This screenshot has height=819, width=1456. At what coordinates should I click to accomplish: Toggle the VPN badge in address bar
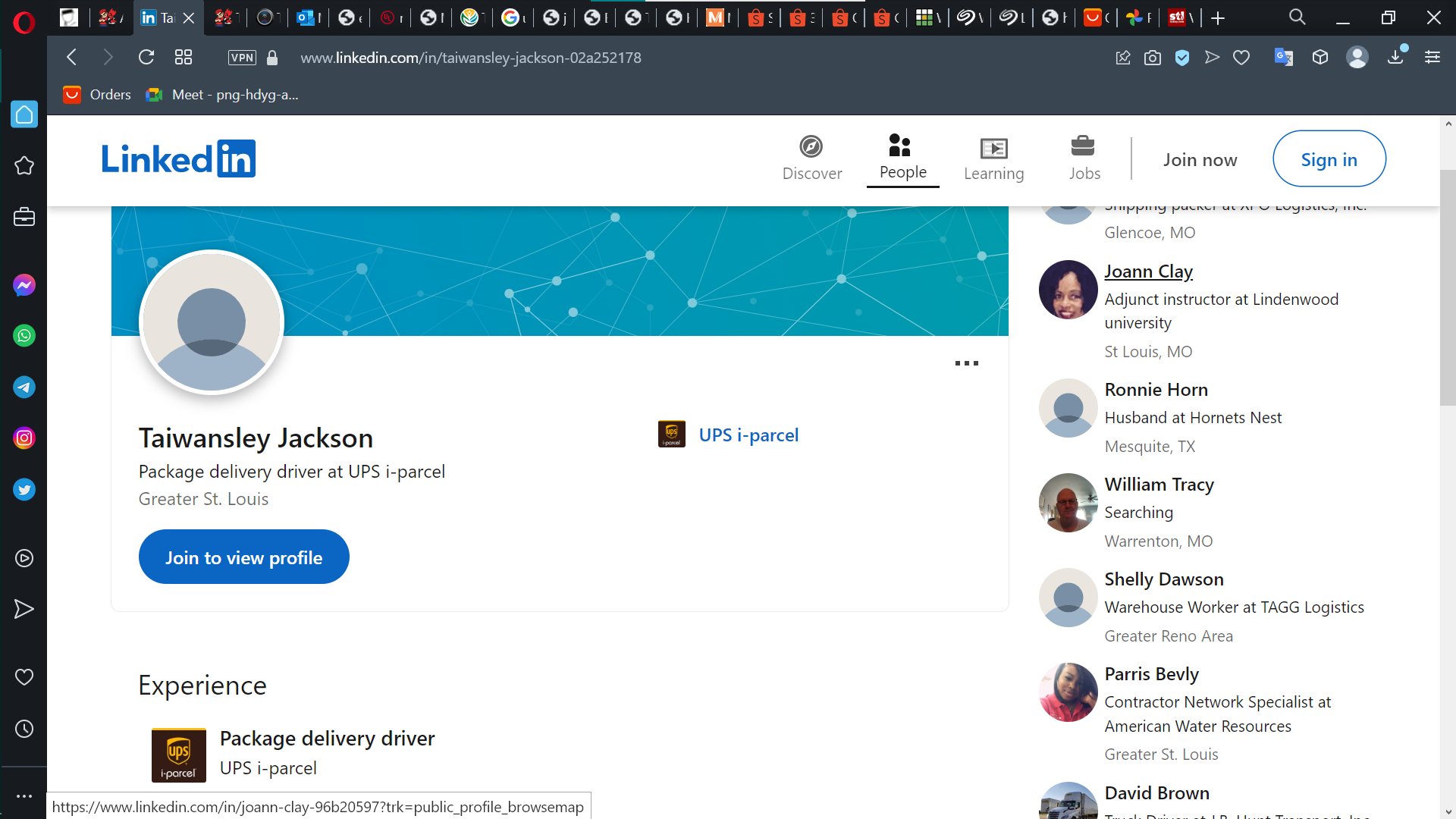coord(242,58)
